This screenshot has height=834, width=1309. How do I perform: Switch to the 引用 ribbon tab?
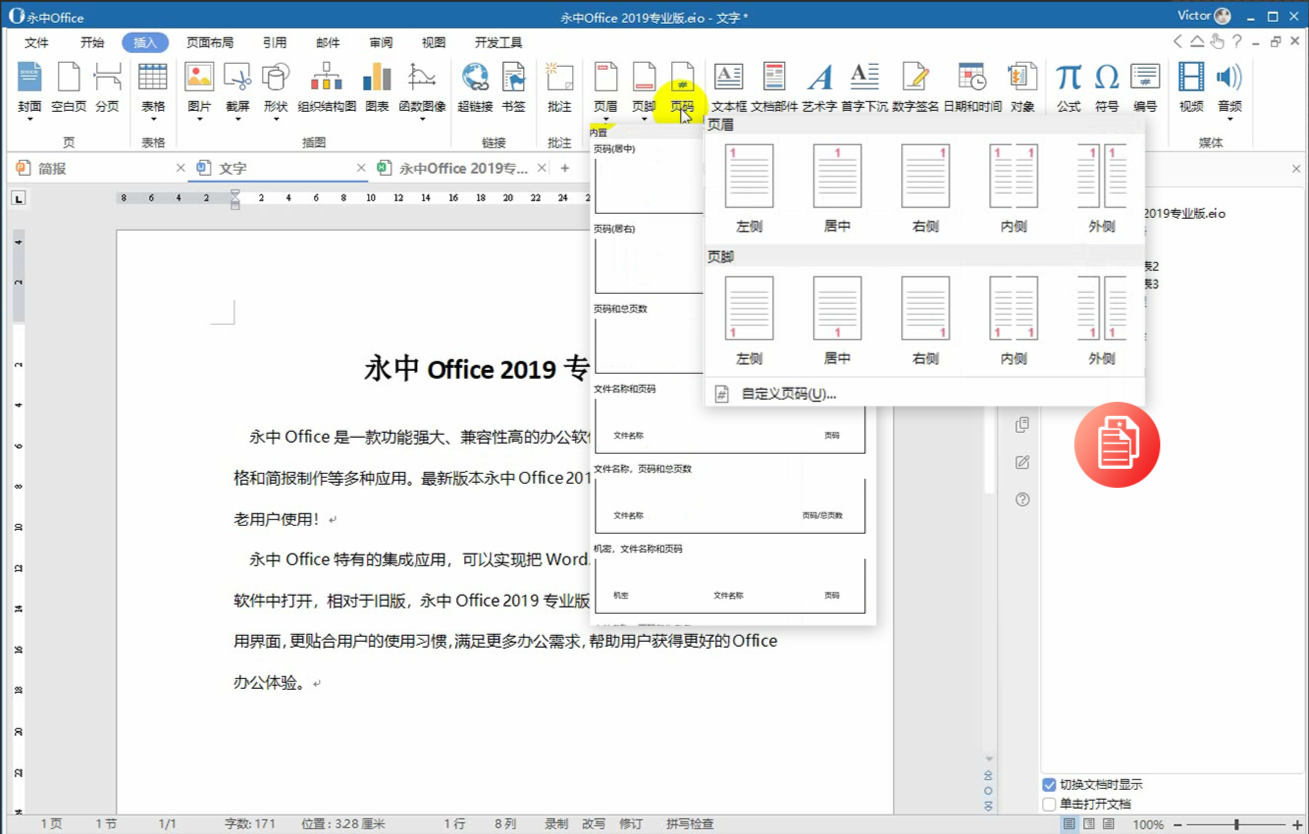point(275,43)
